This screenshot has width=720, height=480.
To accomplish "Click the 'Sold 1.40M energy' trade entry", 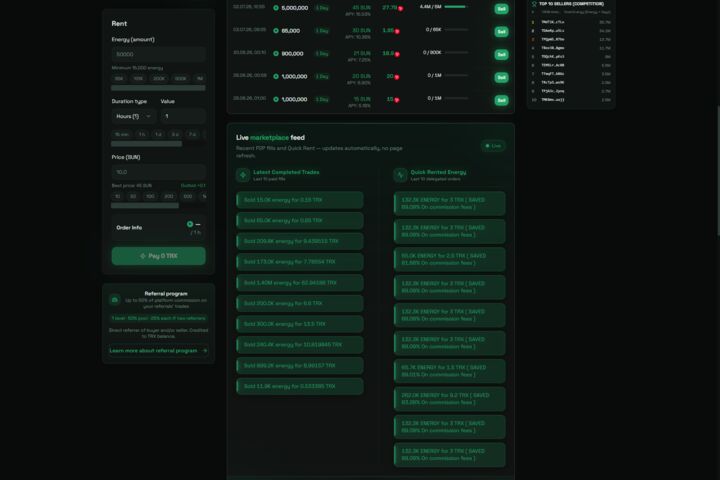I will click(300, 283).
